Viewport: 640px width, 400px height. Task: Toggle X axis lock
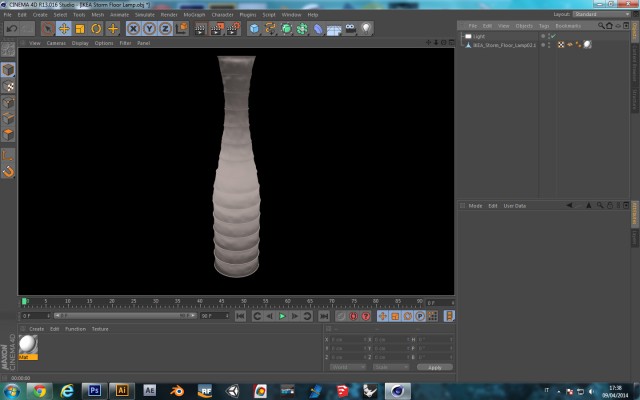[133, 29]
